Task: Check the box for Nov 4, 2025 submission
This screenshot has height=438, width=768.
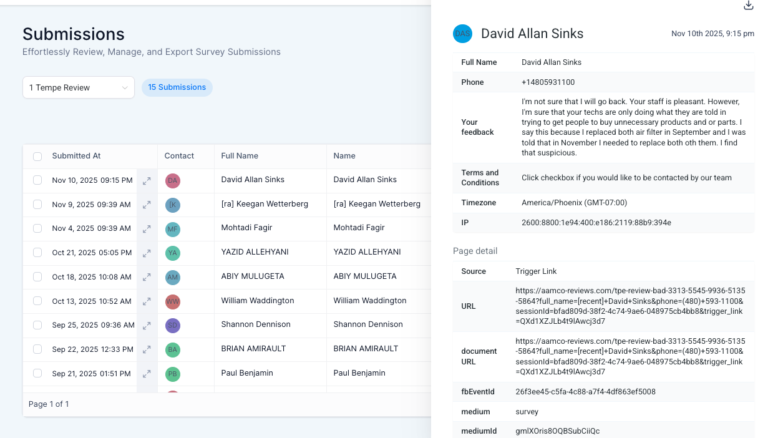Action: click(x=37, y=228)
